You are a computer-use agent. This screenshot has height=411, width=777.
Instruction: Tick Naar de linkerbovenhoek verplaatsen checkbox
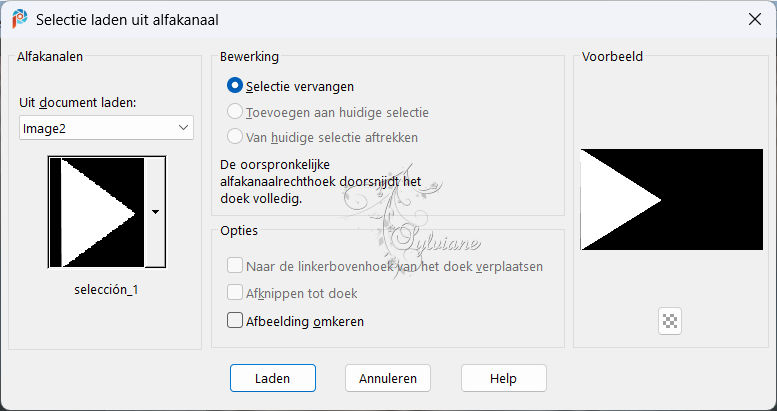234,266
